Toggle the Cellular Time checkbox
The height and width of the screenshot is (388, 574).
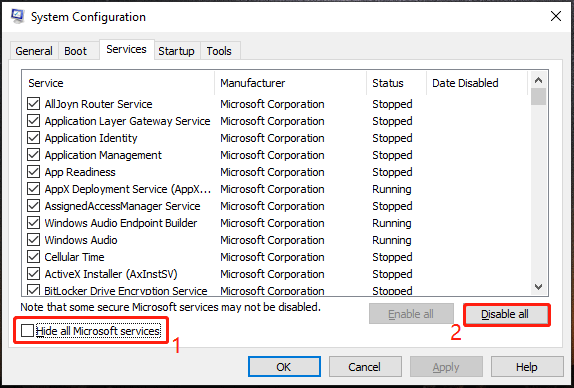[33, 257]
